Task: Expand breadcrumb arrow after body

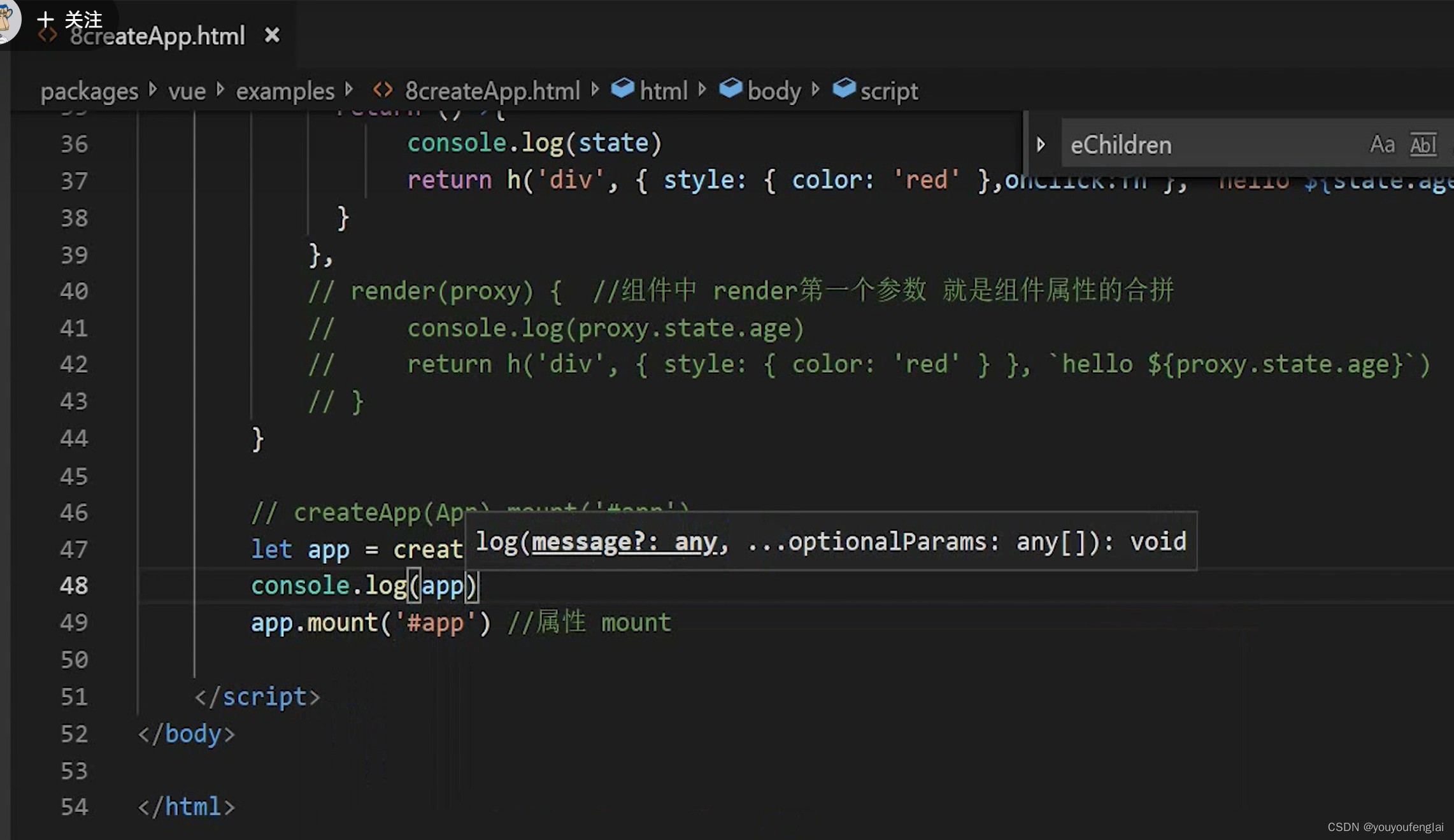Action: [816, 89]
